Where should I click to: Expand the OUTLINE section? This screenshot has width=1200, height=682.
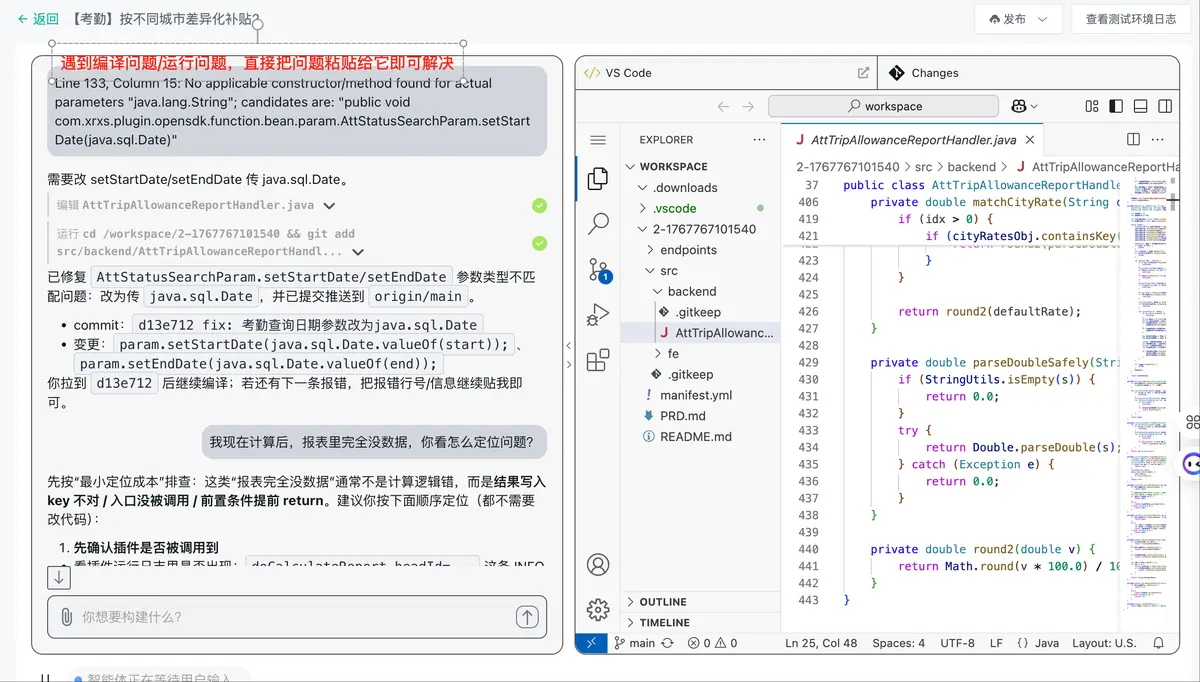click(x=662, y=602)
